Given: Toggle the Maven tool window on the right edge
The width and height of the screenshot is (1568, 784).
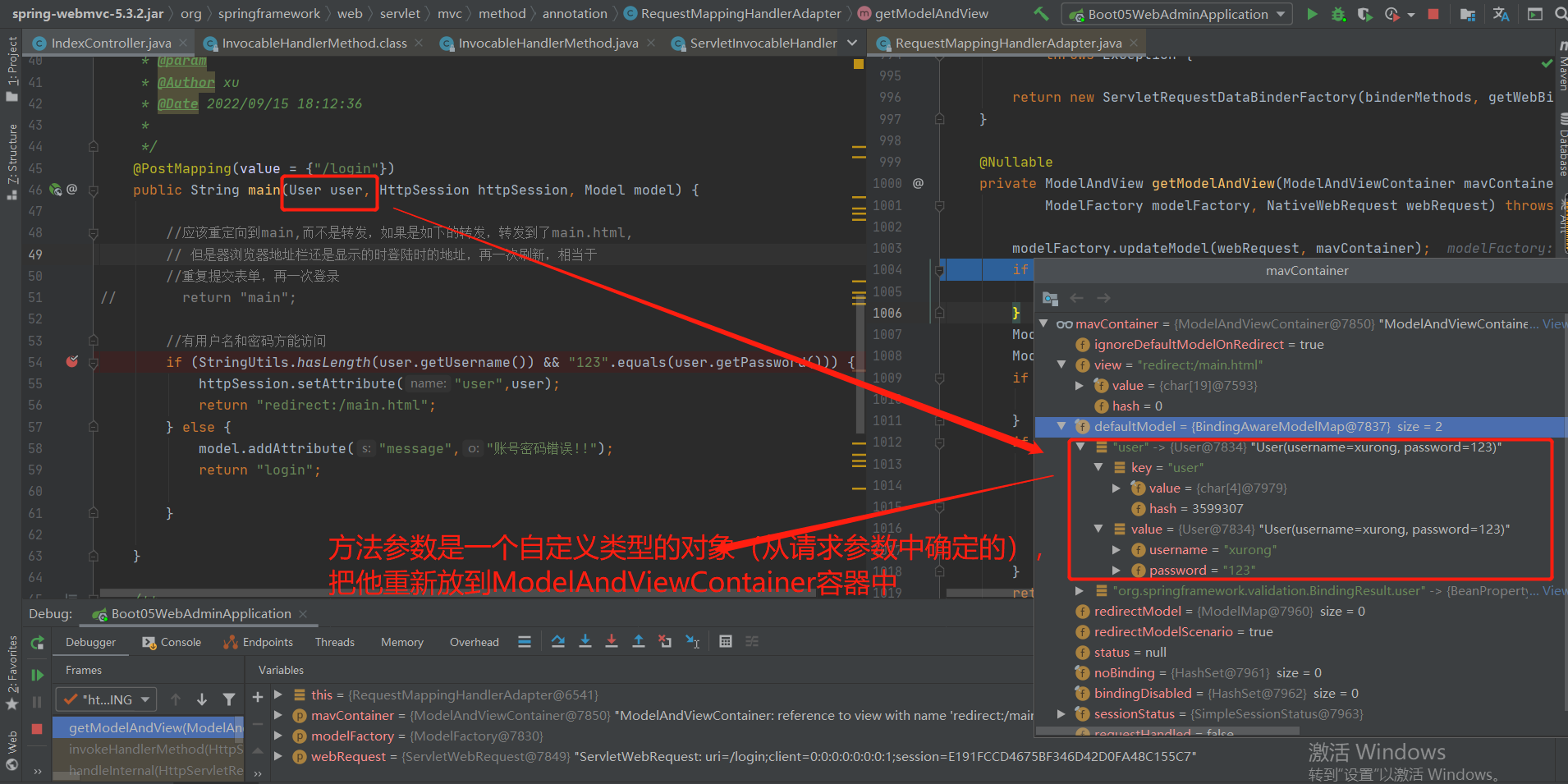Looking at the screenshot, I should (1562, 66).
